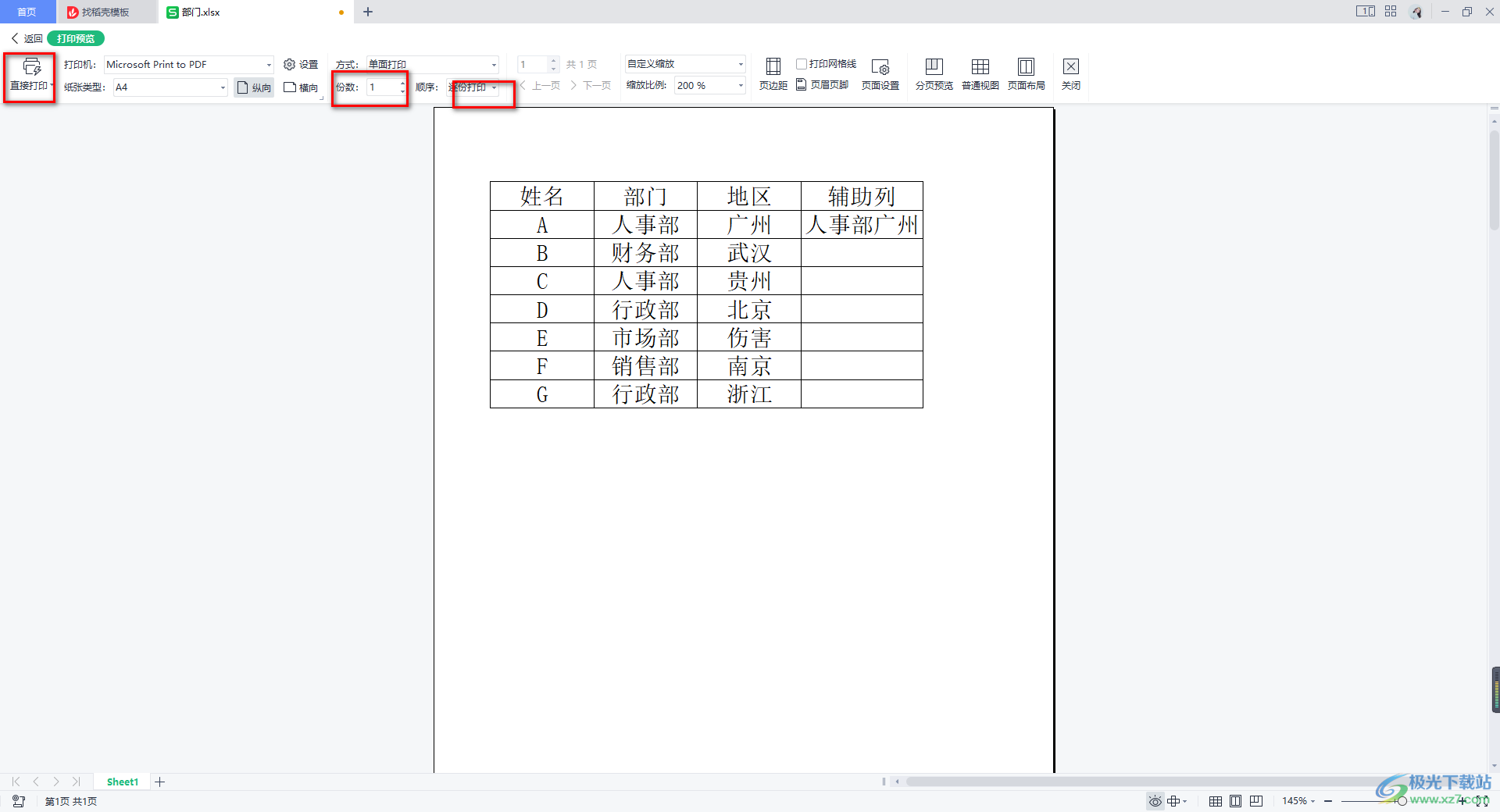Select 横向 landscape orientation
Screen dimensions: 1500x812
tap(301, 87)
